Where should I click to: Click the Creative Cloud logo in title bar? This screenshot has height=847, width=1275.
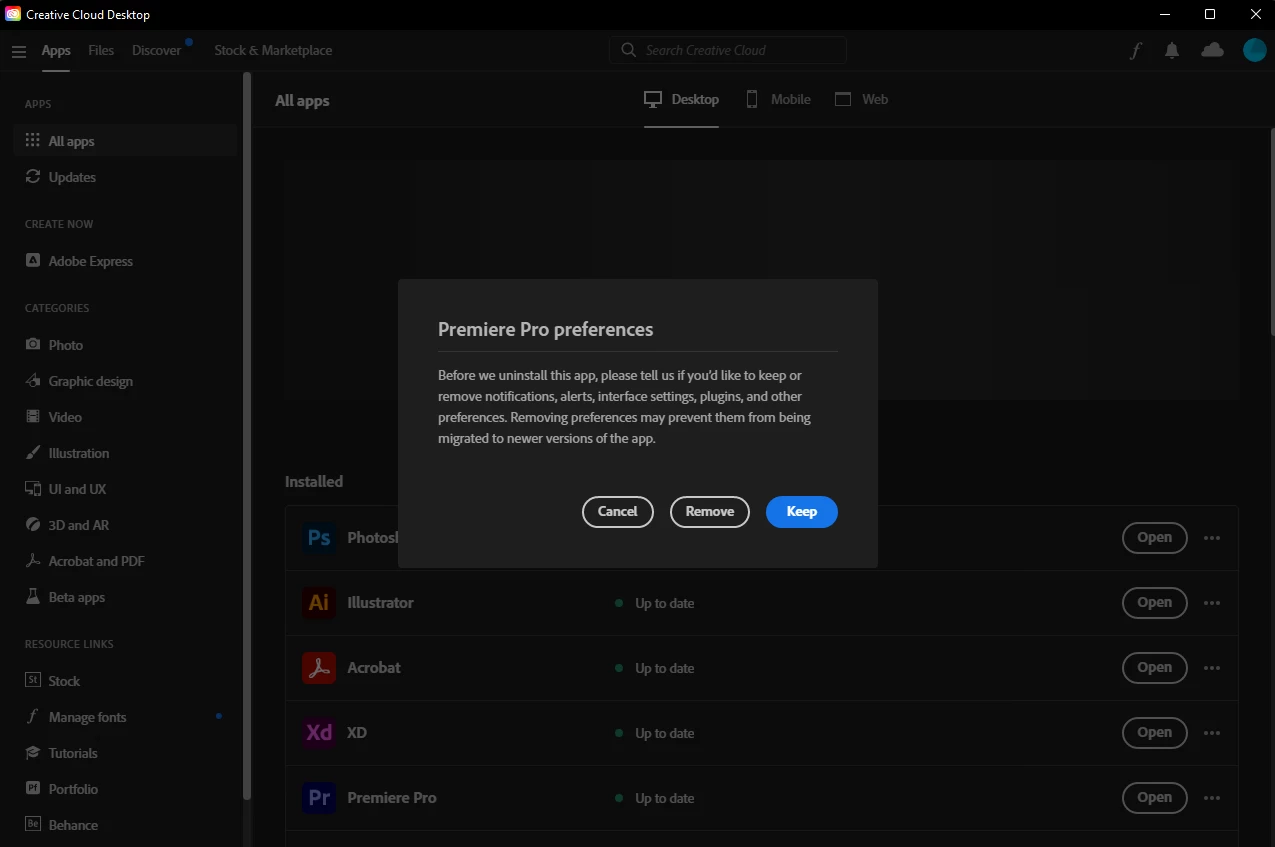(12, 14)
